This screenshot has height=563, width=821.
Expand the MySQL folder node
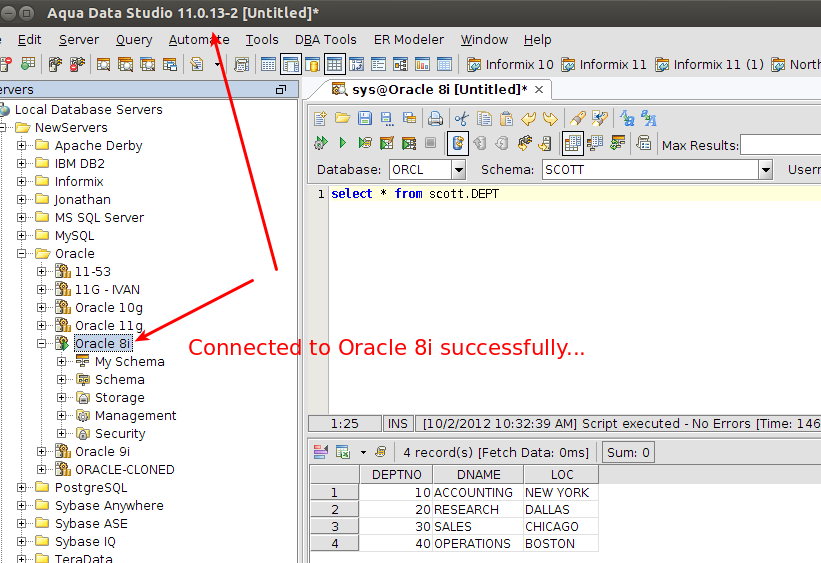(21, 236)
